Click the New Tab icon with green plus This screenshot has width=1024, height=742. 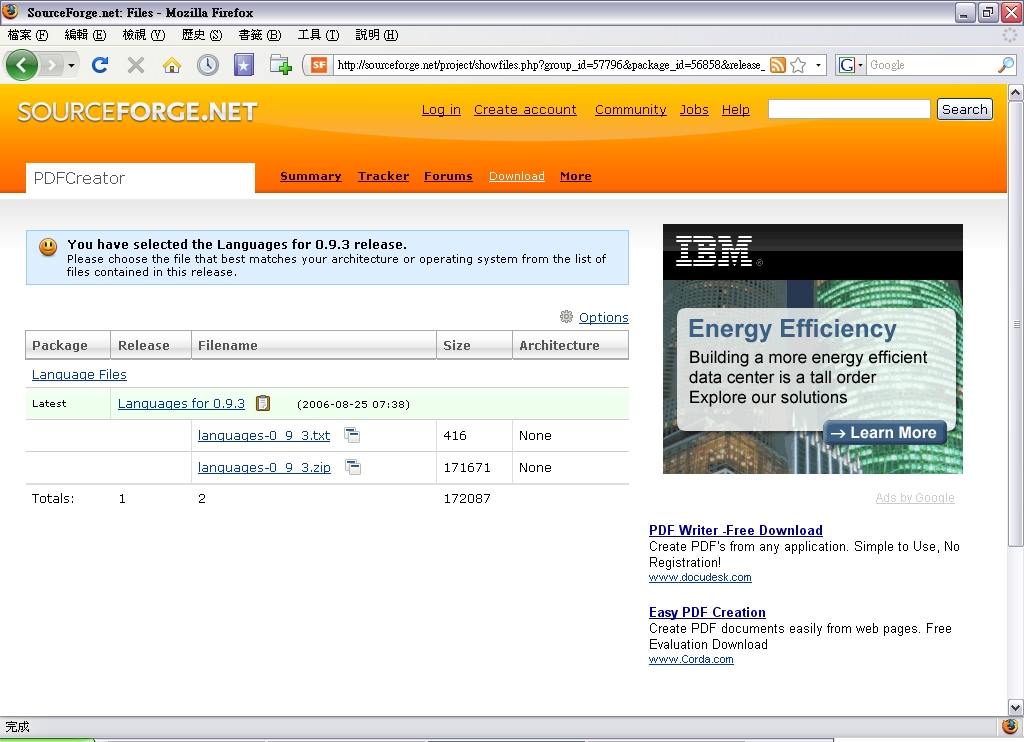click(x=280, y=65)
